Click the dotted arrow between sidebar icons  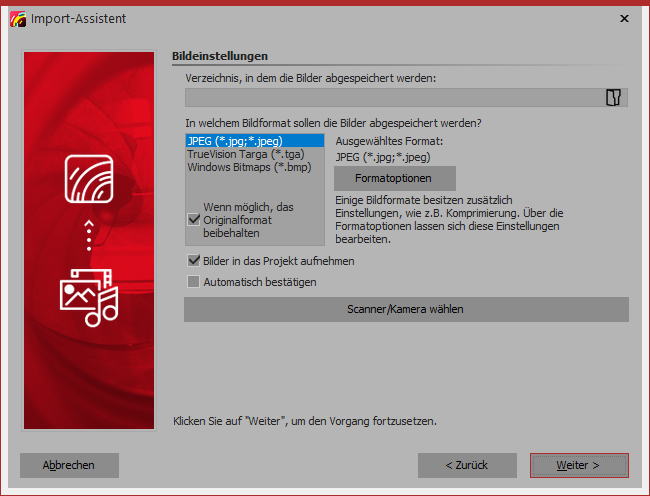pyautogui.click(x=89, y=237)
